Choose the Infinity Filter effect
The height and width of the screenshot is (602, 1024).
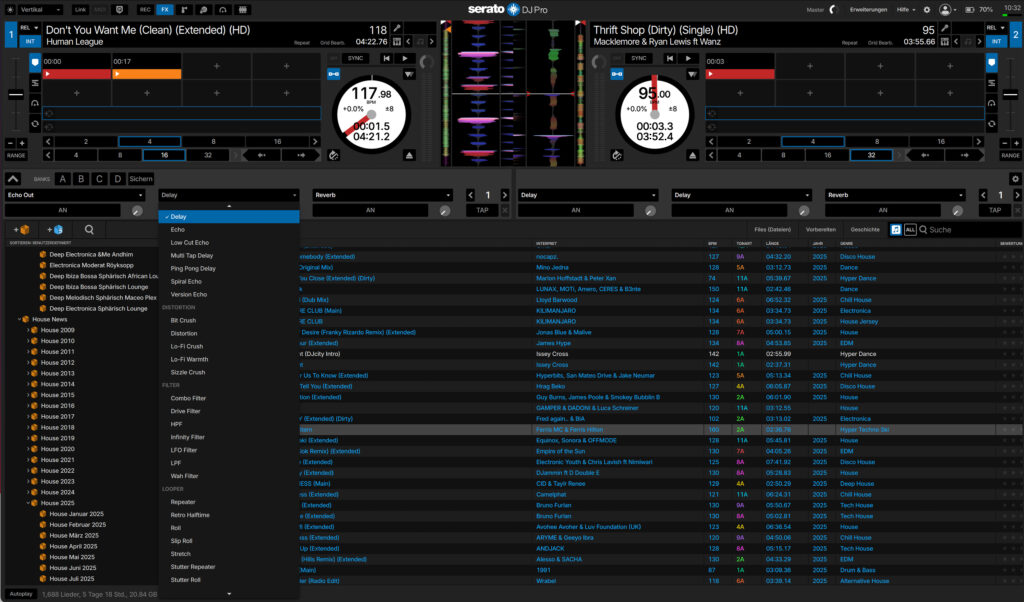pos(187,437)
